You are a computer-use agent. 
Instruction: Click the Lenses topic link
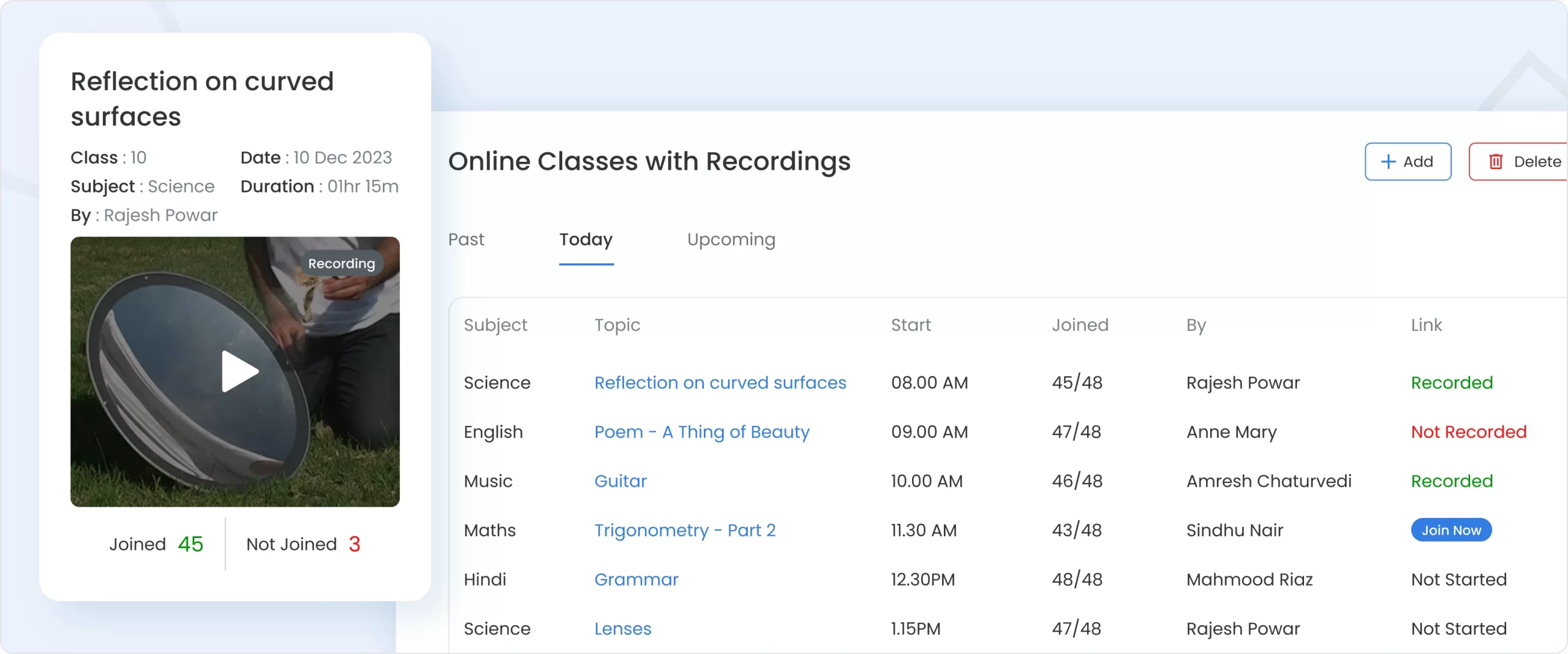tap(622, 628)
